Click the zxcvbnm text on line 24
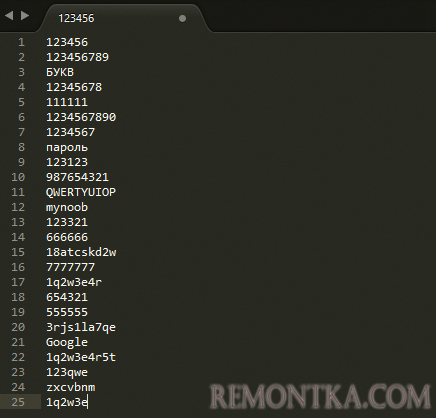The height and width of the screenshot is (418, 436). coord(71,387)
